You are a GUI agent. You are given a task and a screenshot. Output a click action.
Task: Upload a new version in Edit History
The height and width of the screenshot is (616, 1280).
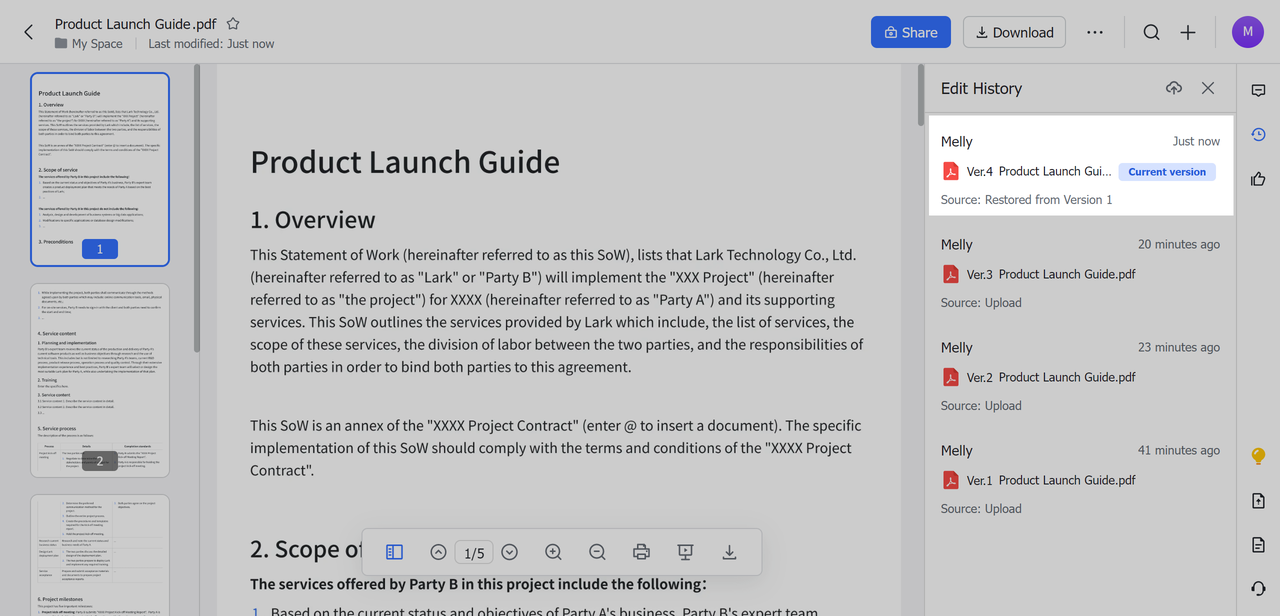click(x=1174, y=88)
